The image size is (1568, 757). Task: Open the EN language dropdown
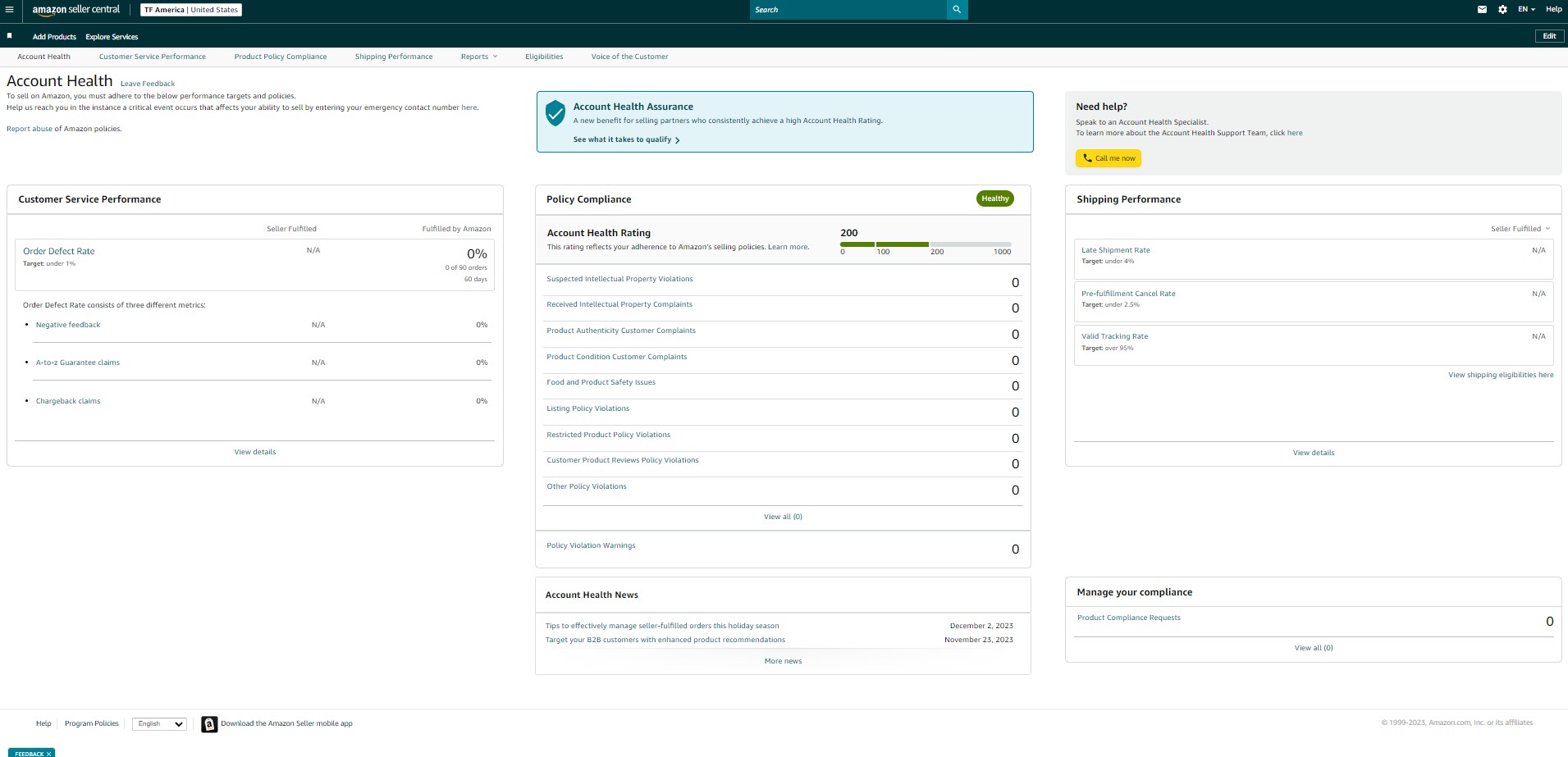(1526, 10)
